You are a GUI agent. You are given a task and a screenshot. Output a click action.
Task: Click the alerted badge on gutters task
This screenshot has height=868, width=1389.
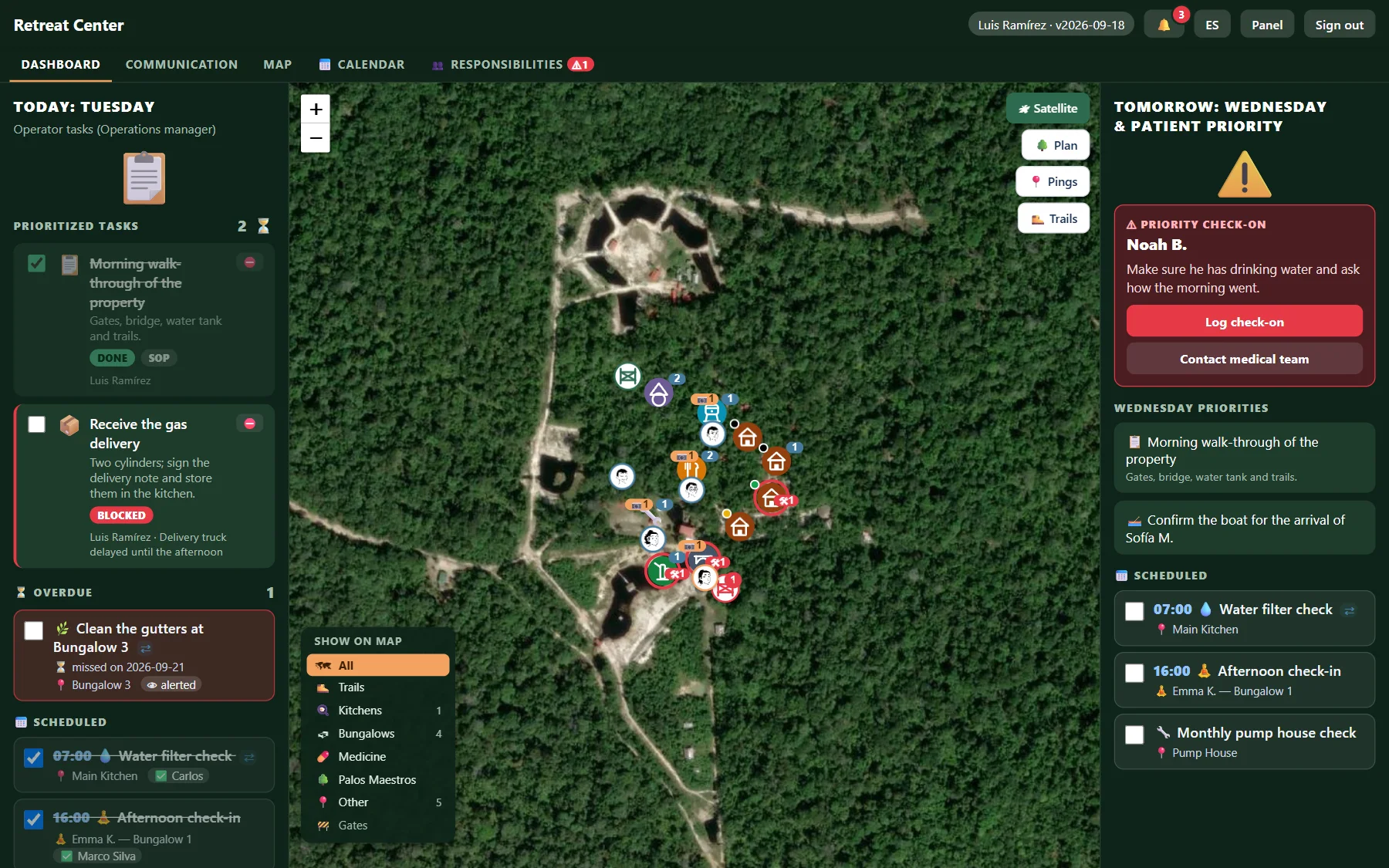[x=171, y=685]
